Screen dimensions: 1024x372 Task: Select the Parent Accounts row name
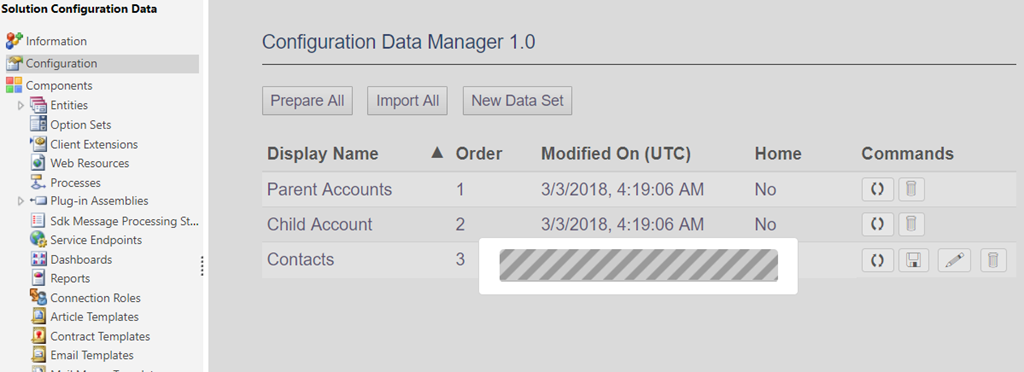tap(330, 190)
